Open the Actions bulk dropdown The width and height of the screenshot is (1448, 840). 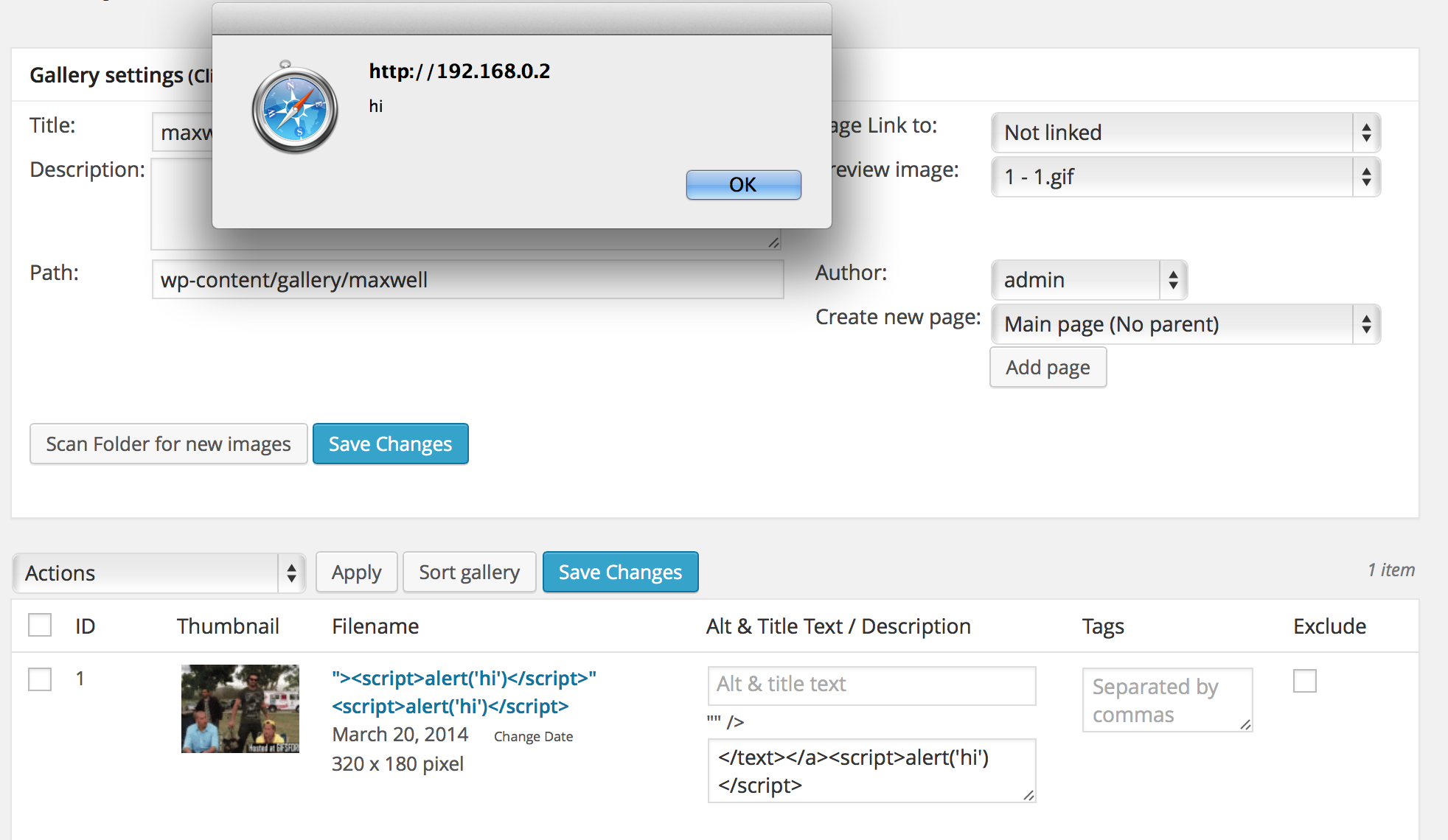pyautogui.click(x=159, y=573)
